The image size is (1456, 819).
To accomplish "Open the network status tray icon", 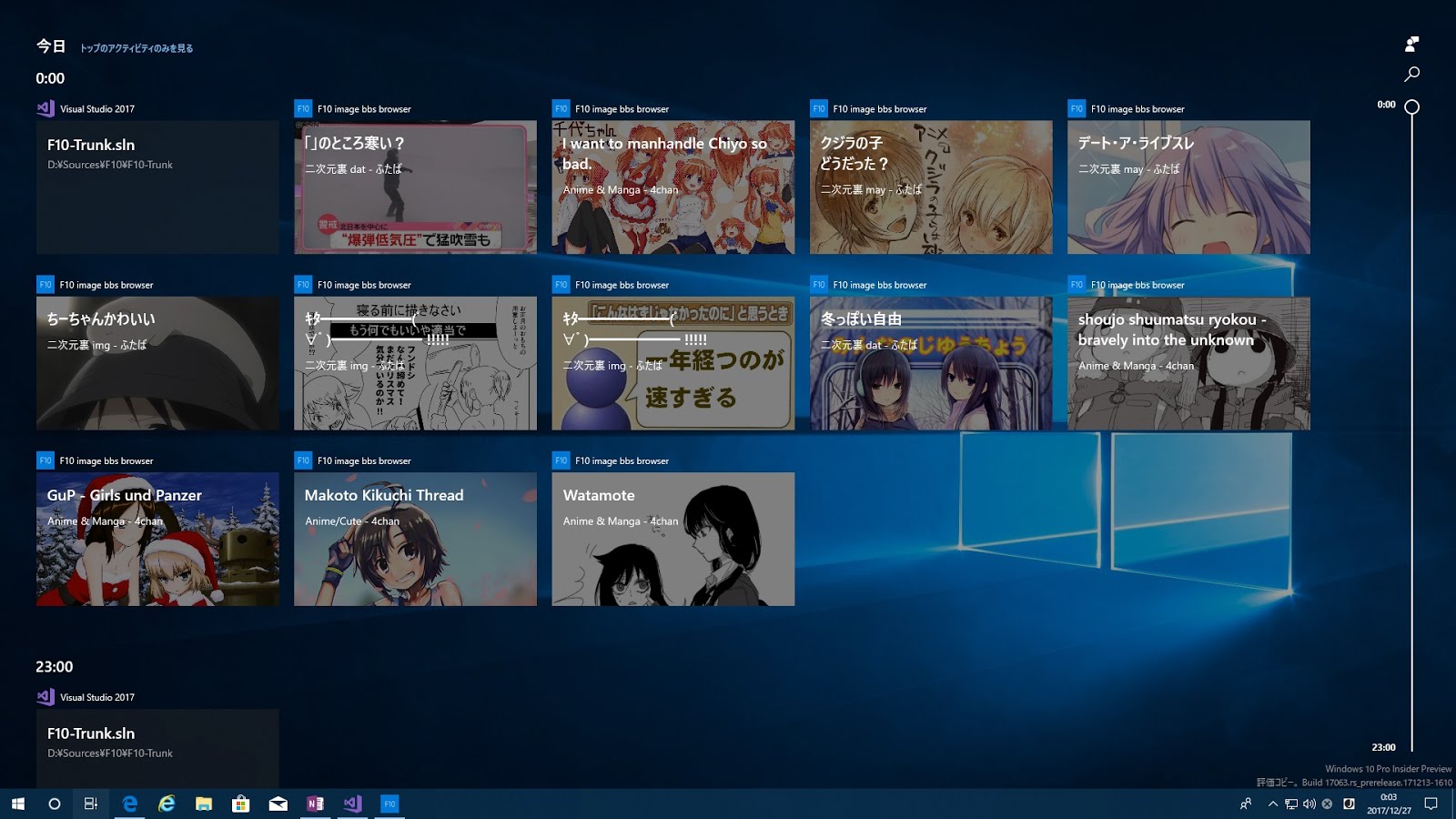I will (1291, 804).
